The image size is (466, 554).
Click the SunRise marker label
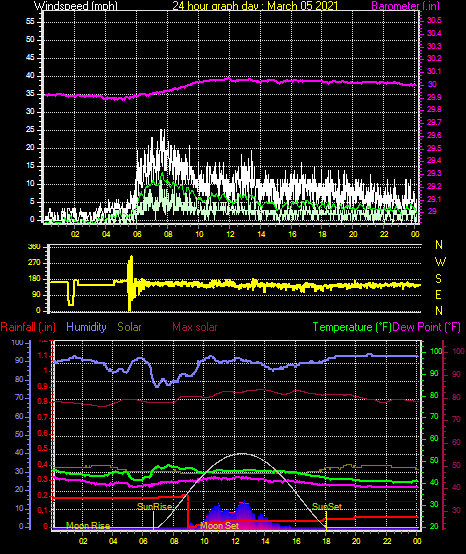[154, 507]
